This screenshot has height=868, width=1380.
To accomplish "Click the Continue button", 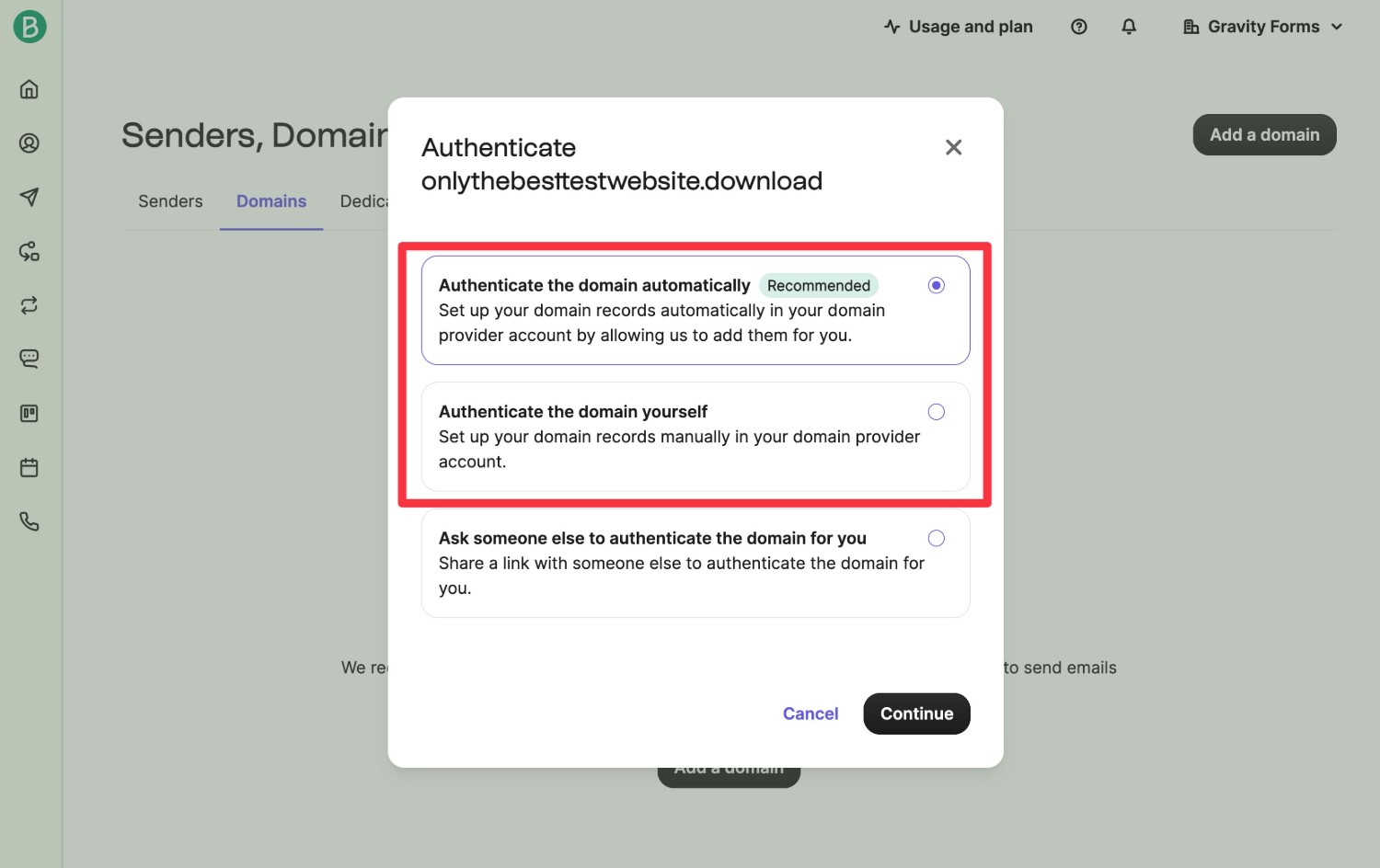I will click(916, 714).
